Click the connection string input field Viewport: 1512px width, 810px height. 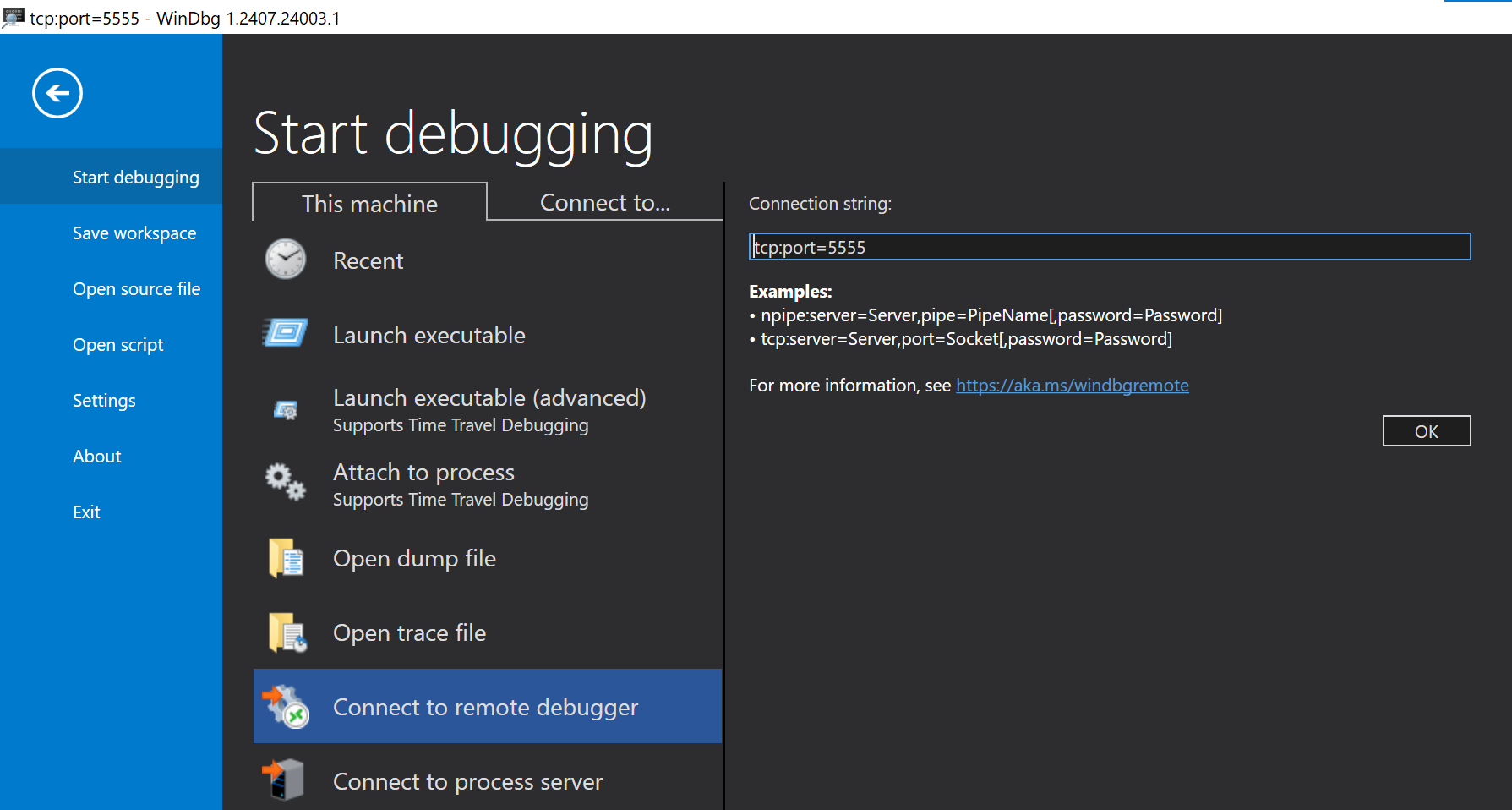point(1110,247)
